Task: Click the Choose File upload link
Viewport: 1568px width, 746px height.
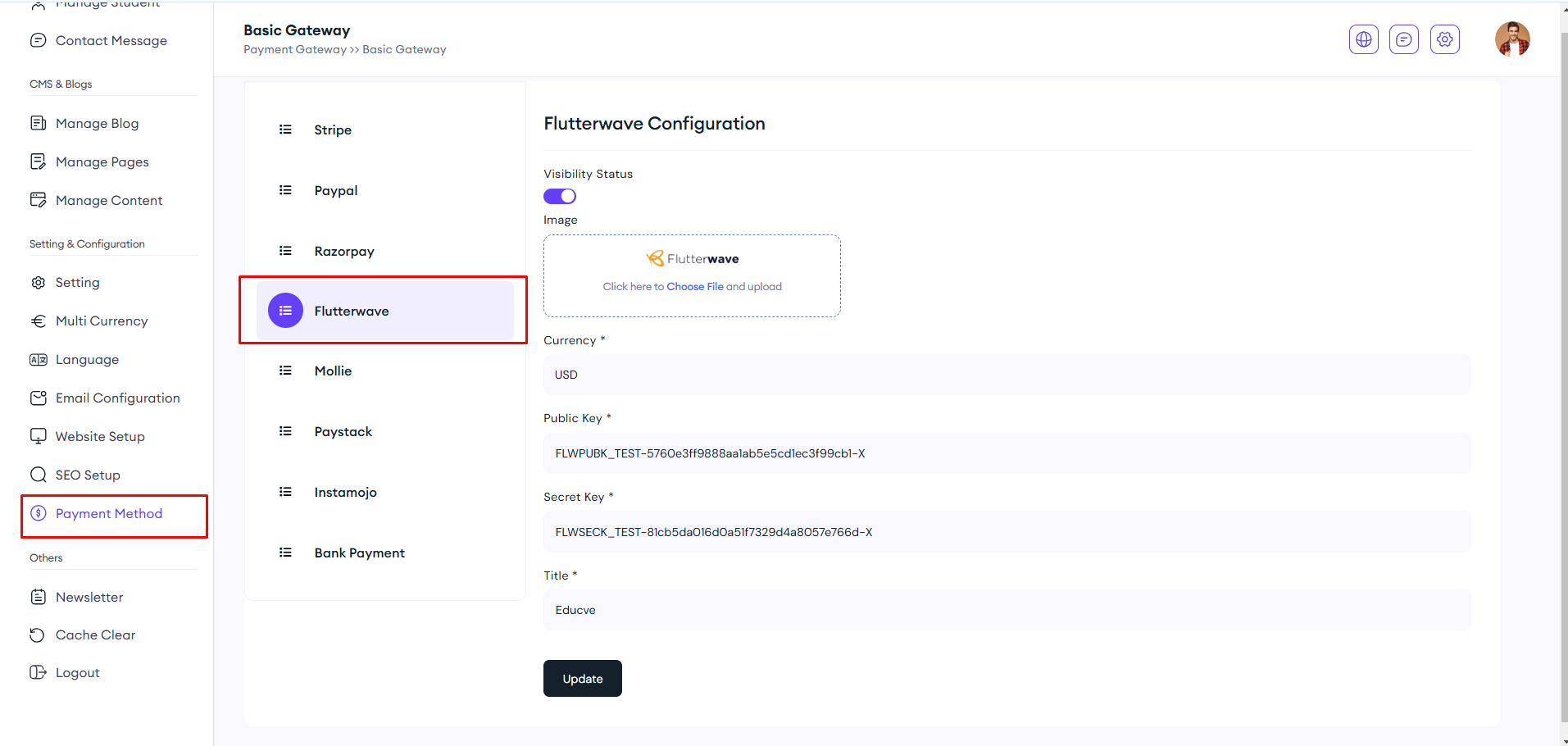Action: 694,287
